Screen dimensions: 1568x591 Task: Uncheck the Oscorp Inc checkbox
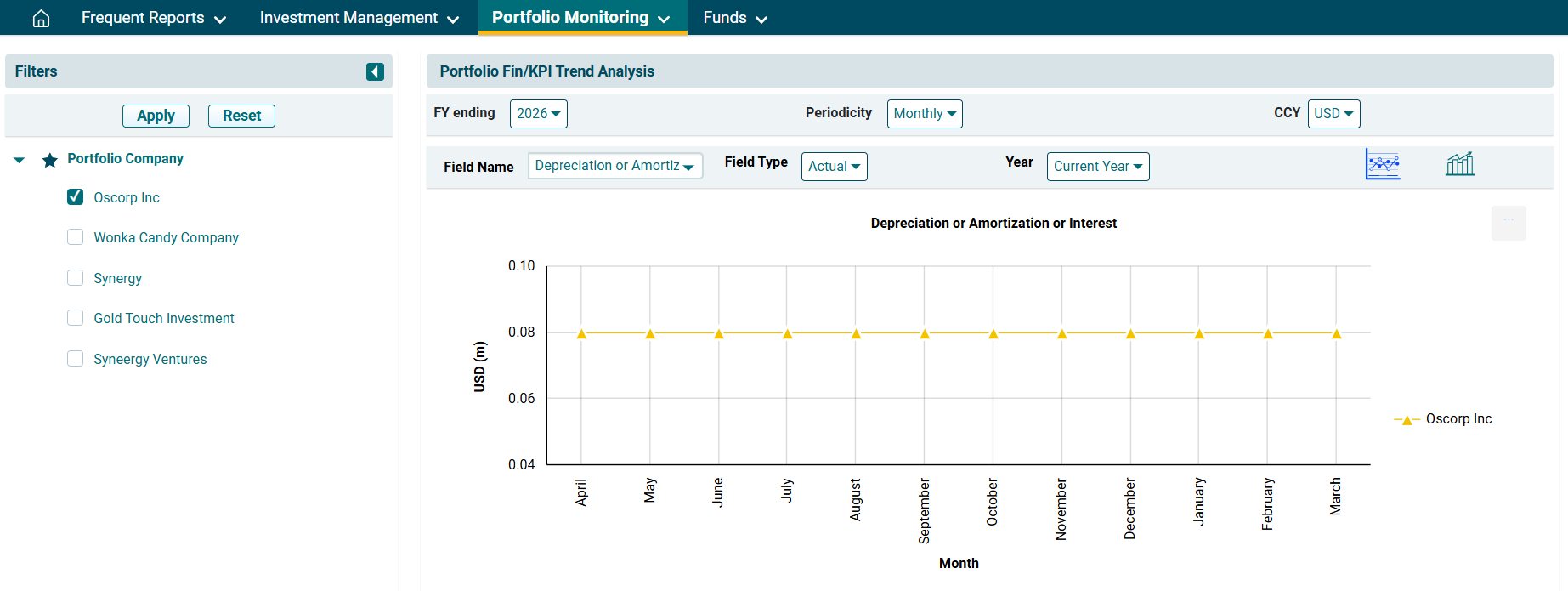(76, 197)
